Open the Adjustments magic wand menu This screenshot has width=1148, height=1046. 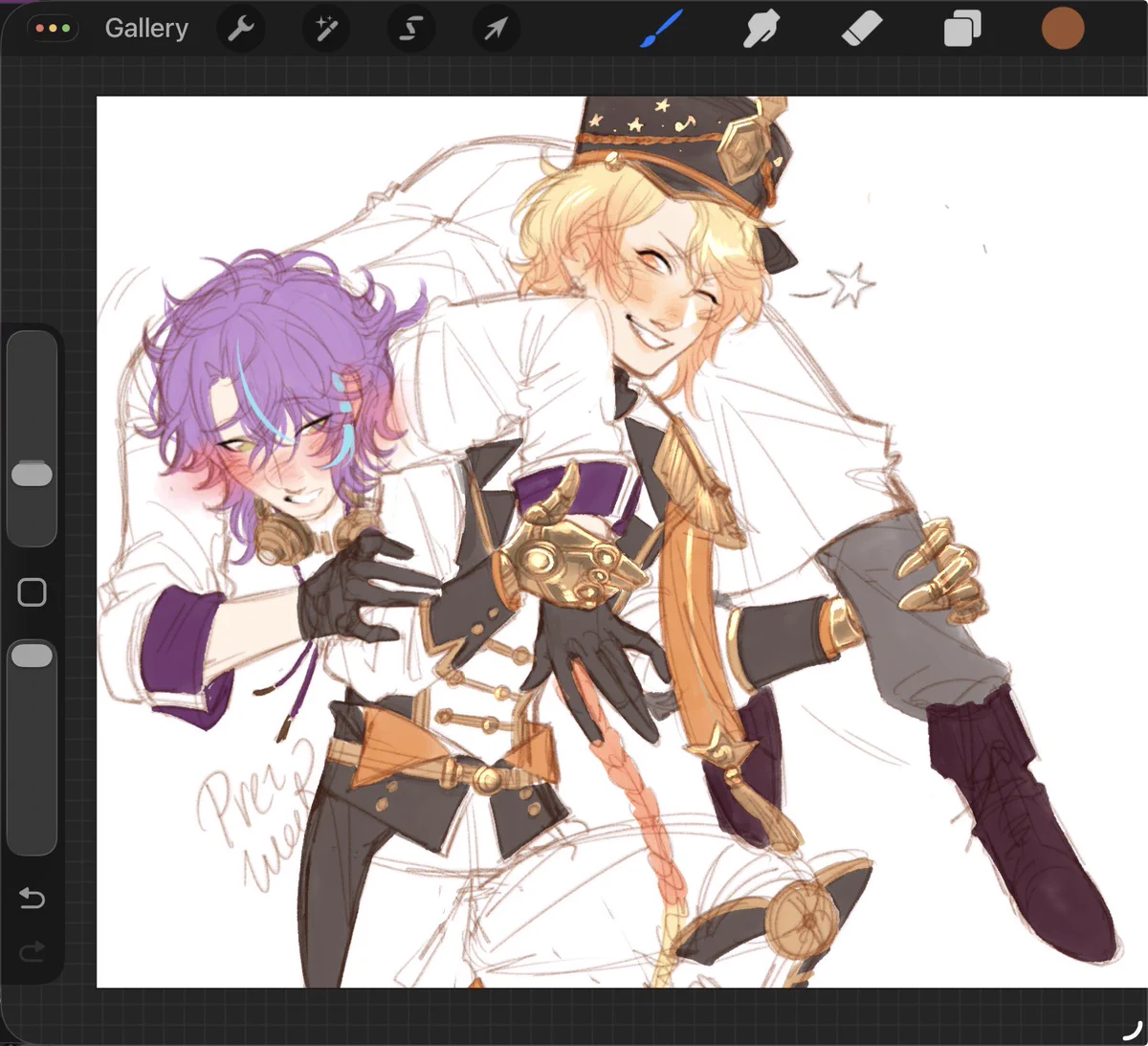(326, 29)
